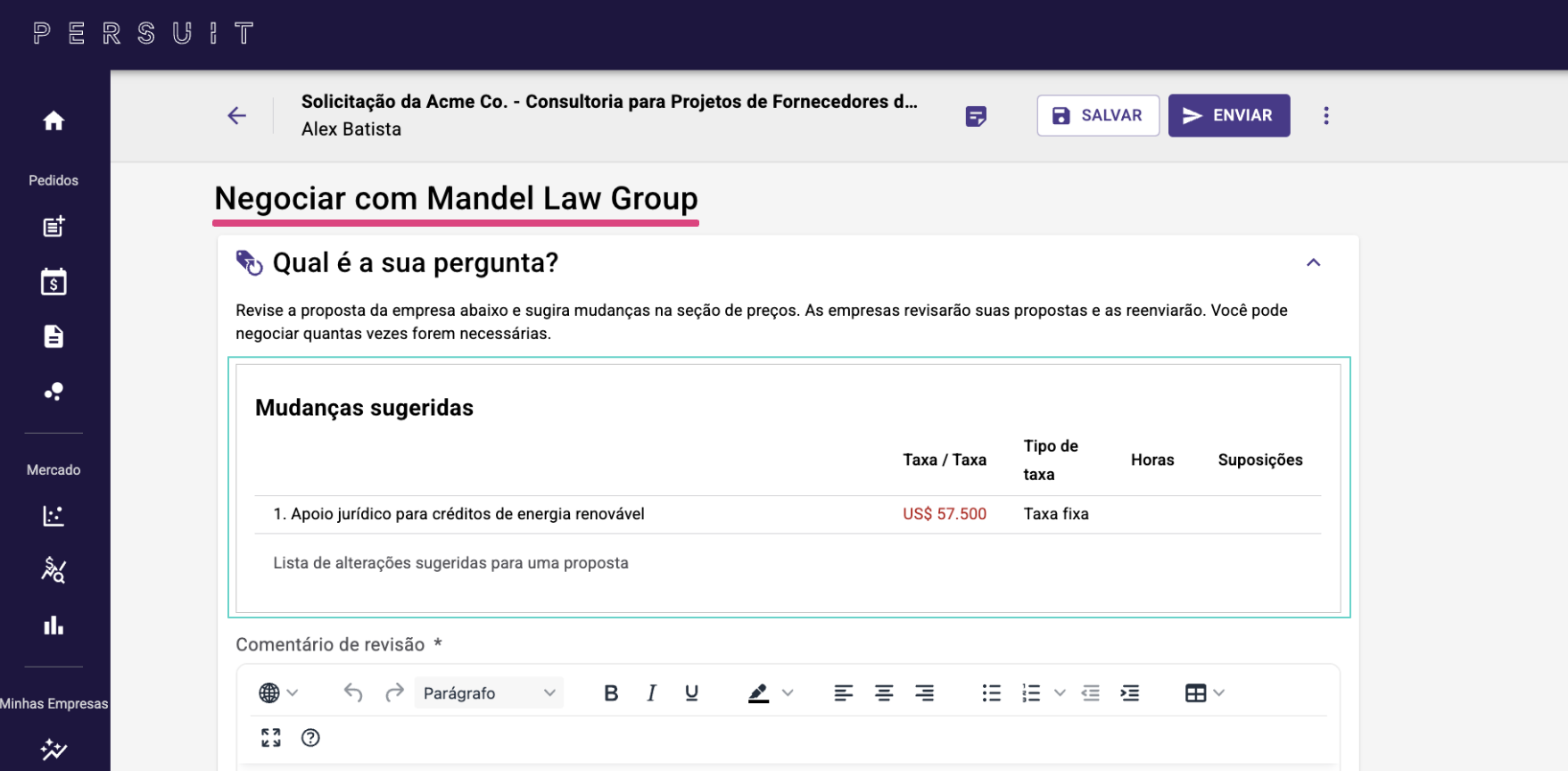
Task: Click the Mudanças sugeridas heading
Action: point(364,408)
